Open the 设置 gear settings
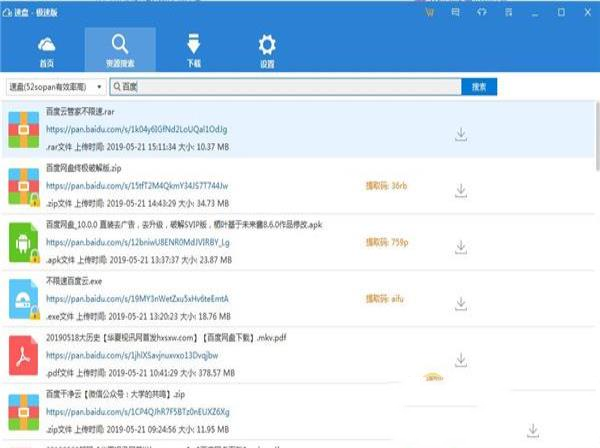Viewport: 600px width, 448px height. tap(266, 50)
